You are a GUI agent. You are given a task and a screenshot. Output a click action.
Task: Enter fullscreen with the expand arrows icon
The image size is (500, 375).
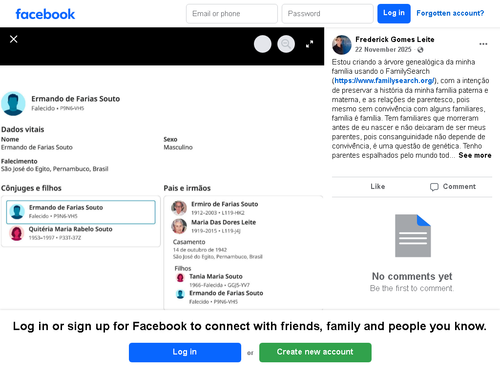310,44
